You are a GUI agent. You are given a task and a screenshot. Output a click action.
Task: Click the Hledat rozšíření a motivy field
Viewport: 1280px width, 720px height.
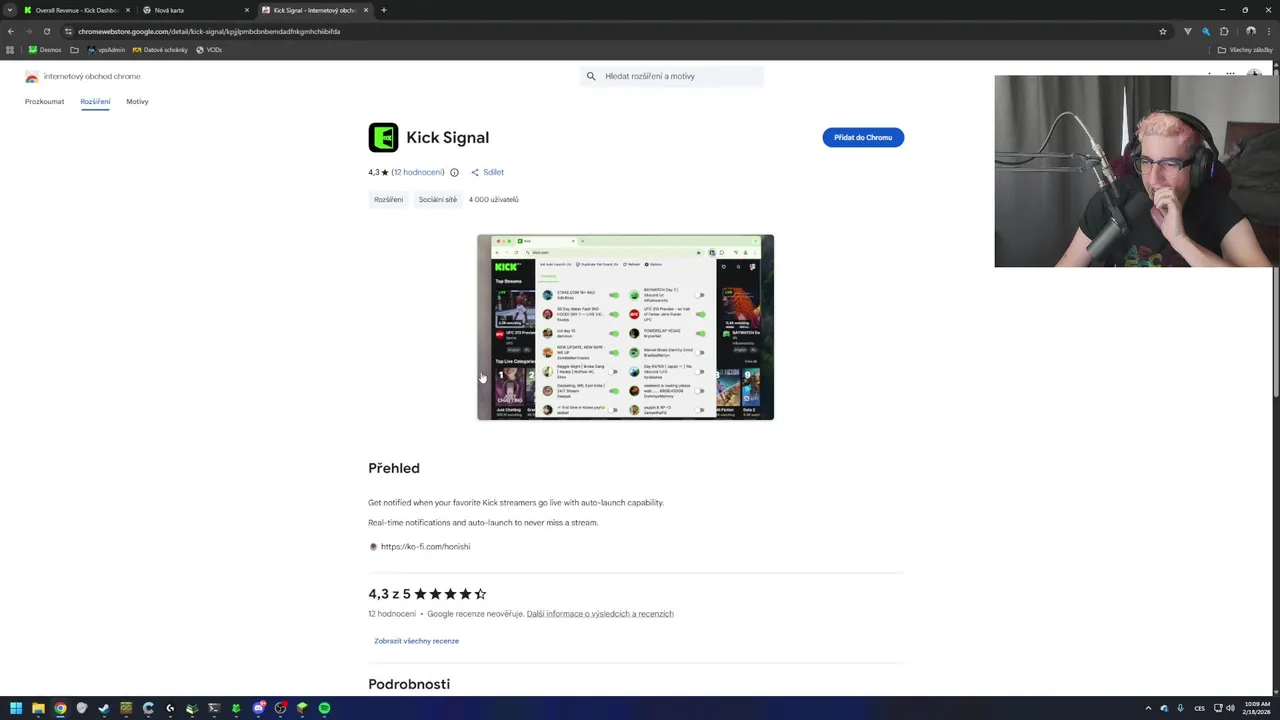coord(672,76)
